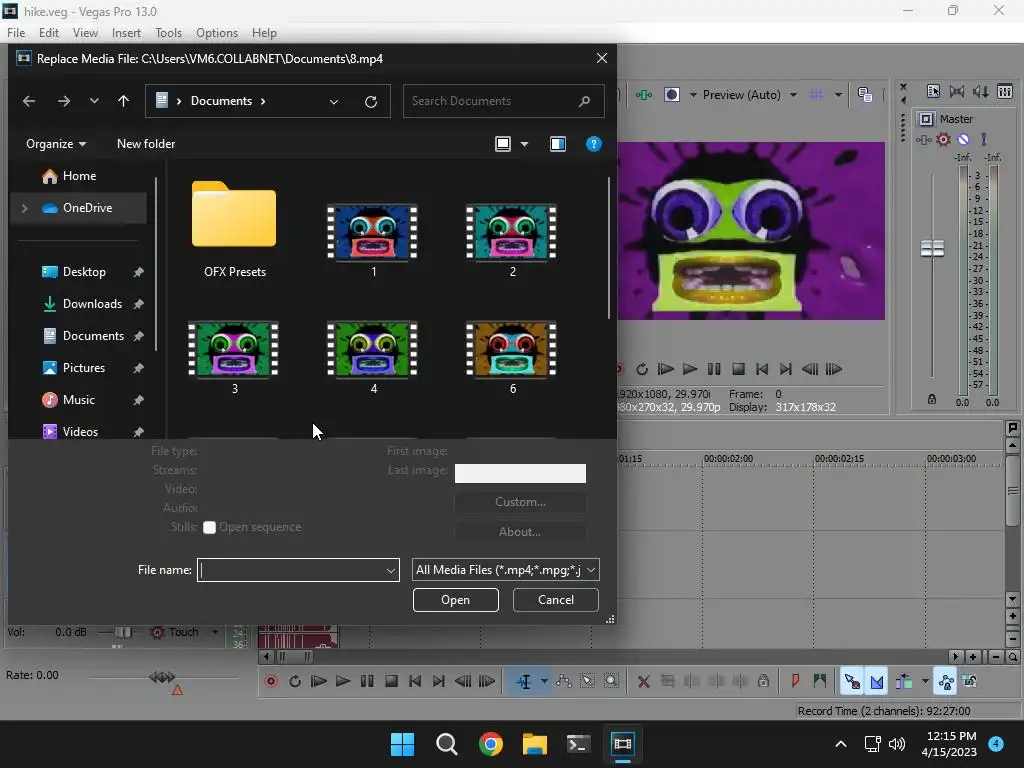Click the File name input field
Image resolution: width=1024 pixels, height=768 pixels.
[x=298, y=570]
